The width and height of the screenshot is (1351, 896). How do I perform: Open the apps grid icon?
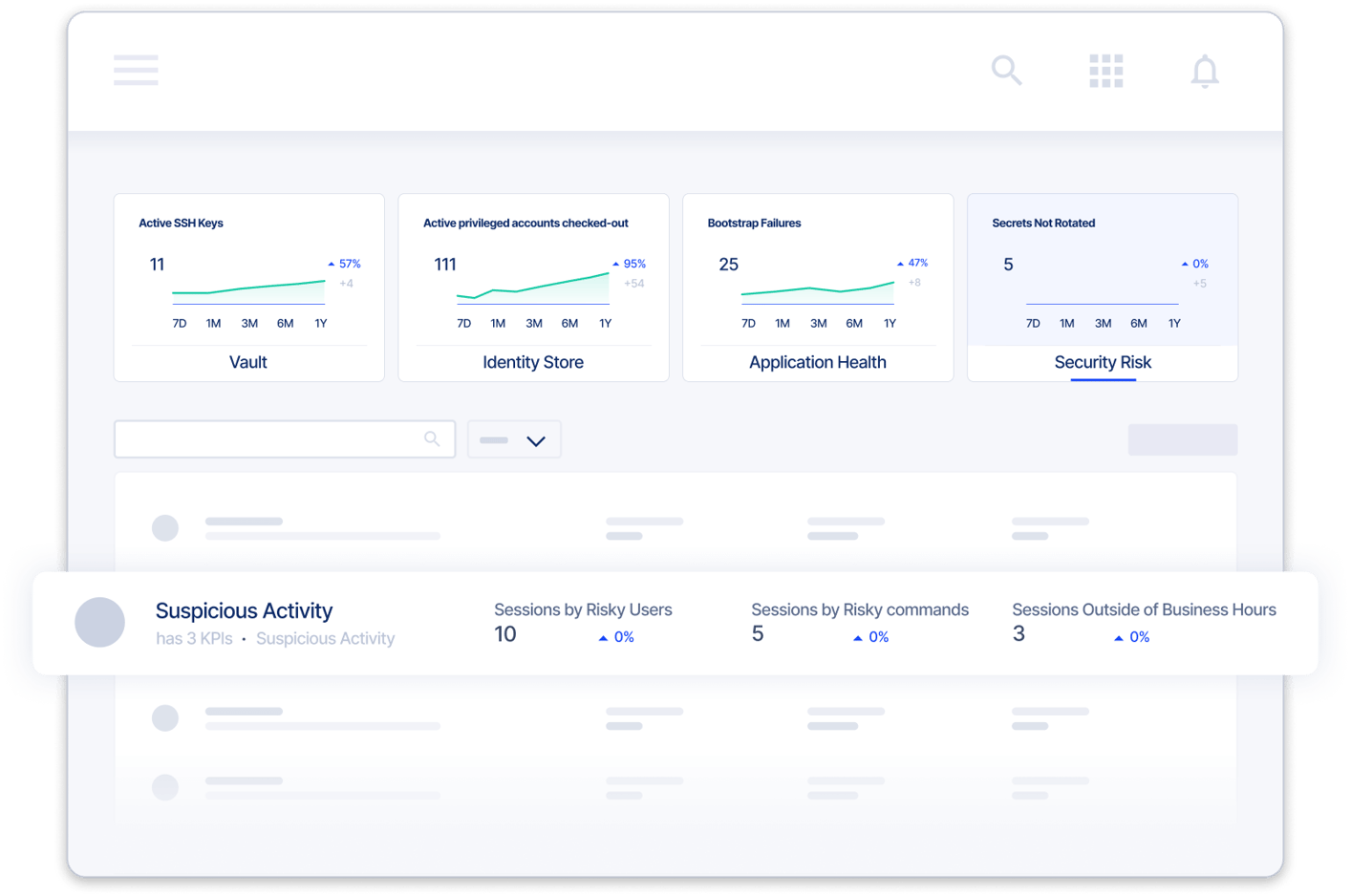1105,71
